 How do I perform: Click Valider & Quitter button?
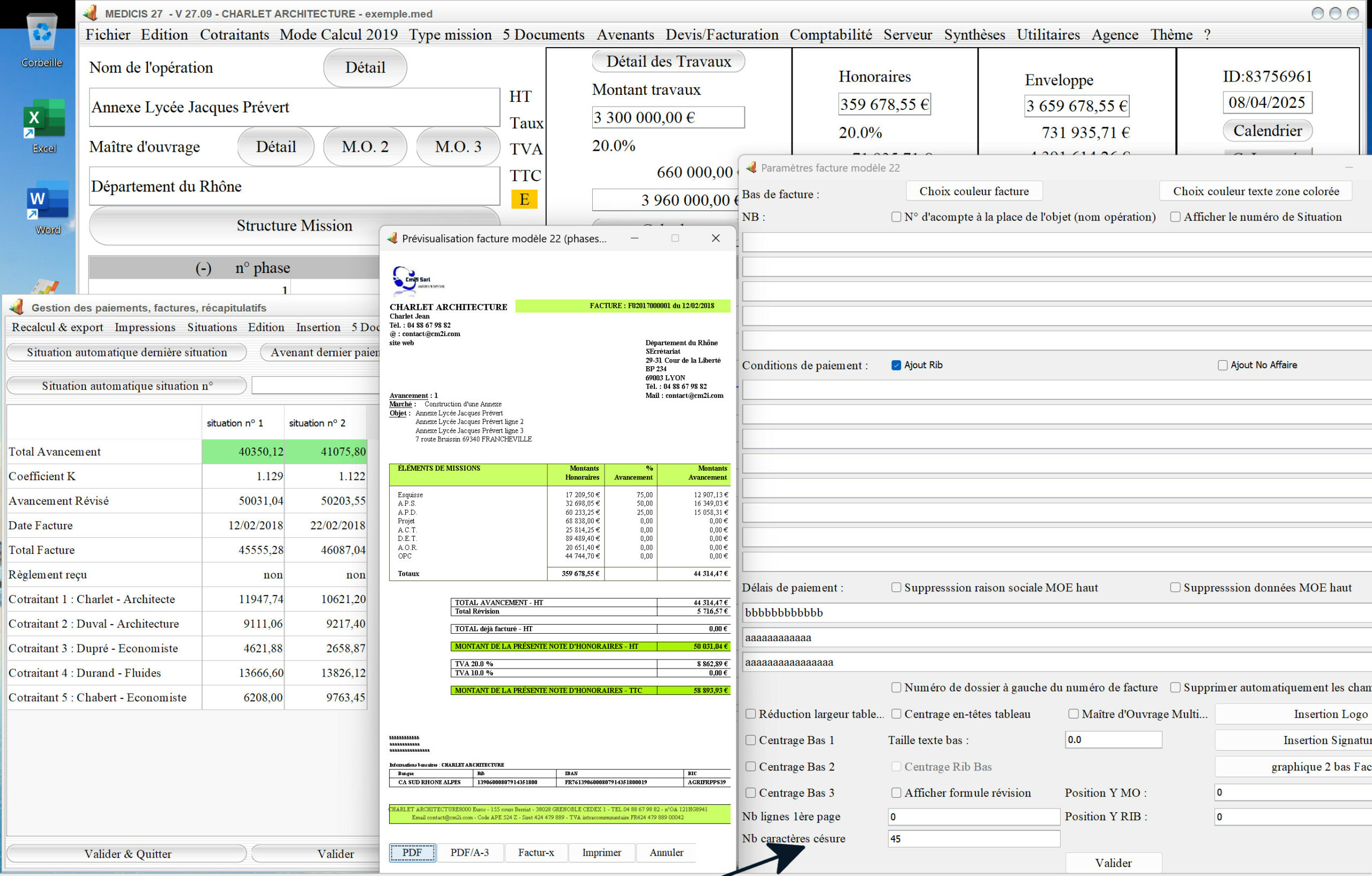(127, 853)
